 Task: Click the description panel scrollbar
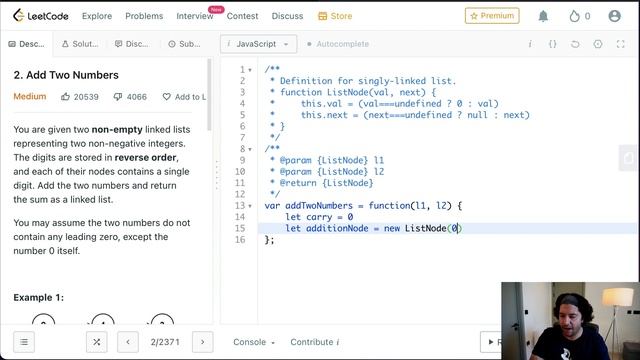point(209,95)
